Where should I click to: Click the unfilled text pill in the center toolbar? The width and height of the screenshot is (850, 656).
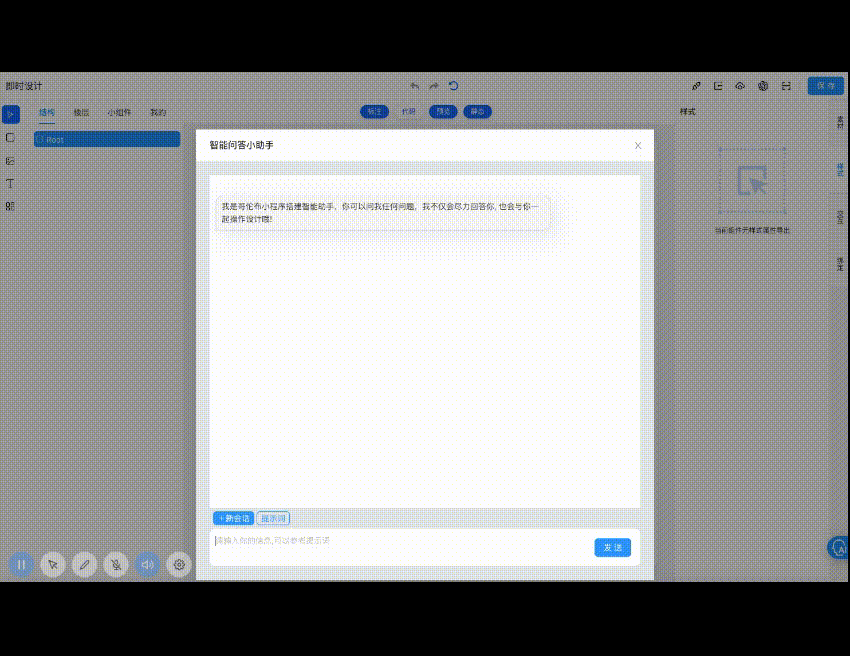point(409,112)
